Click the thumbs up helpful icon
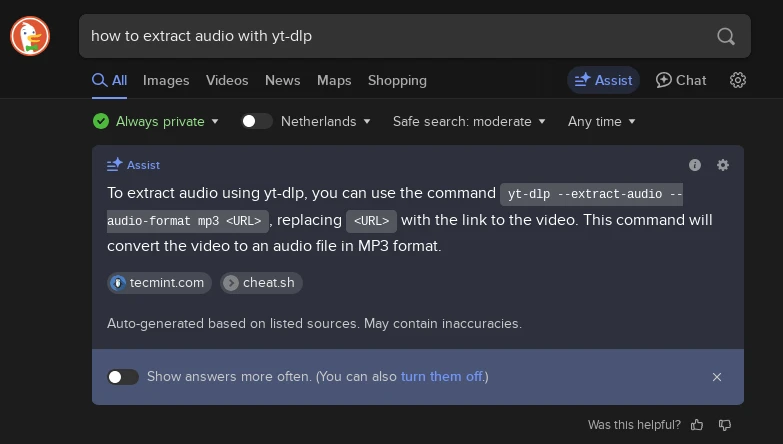 697,425
